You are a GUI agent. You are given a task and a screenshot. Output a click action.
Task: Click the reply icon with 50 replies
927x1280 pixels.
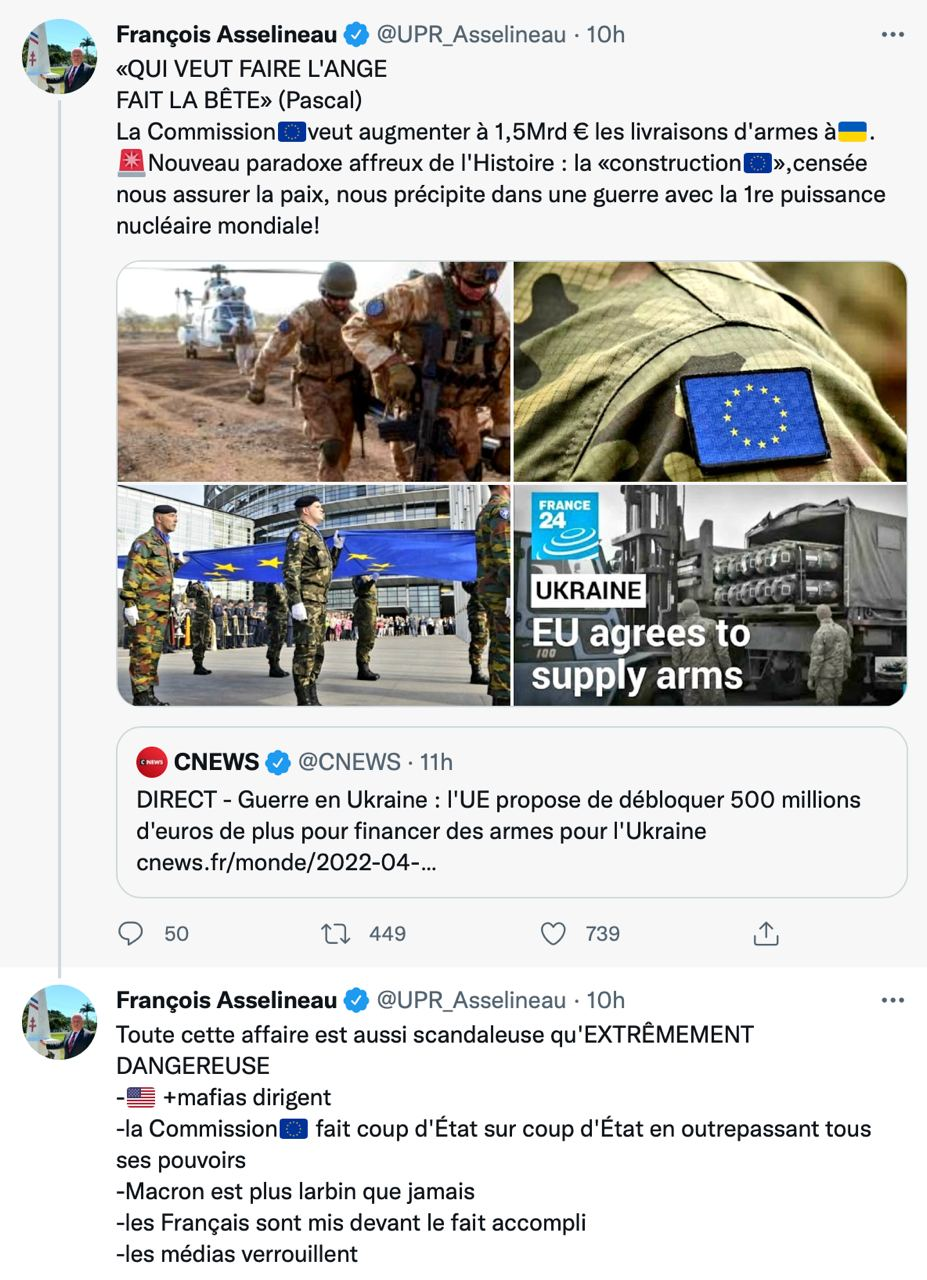131,933
